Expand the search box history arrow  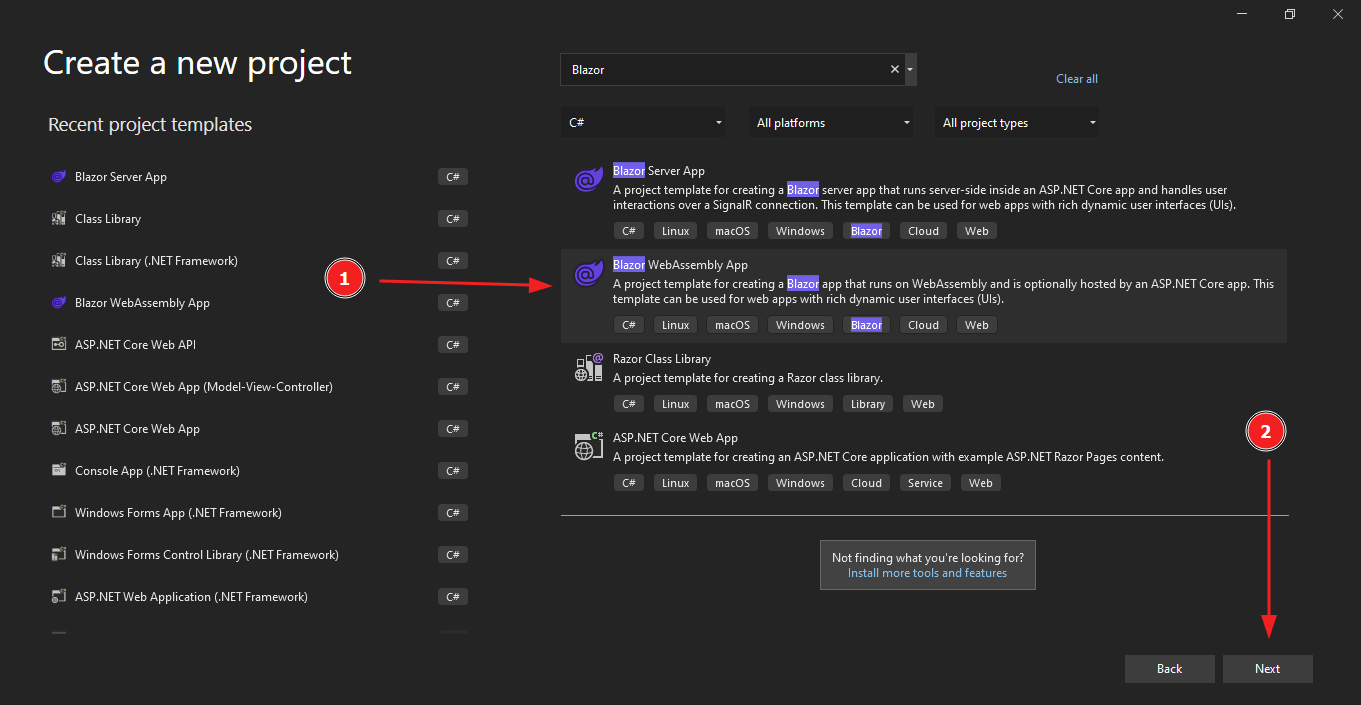pyautogui.click(x=910, y=70)
